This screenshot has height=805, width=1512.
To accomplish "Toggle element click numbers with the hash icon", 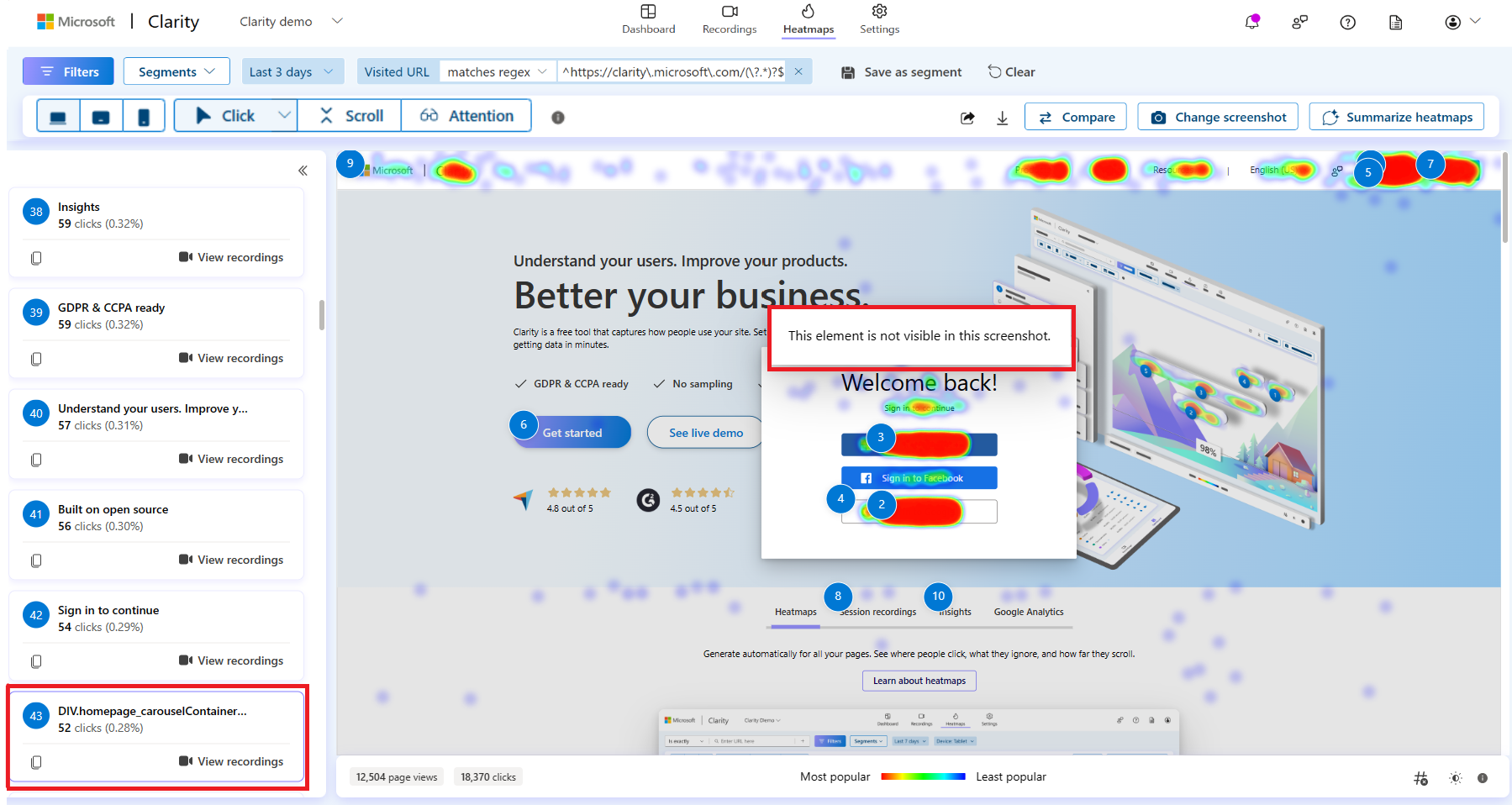I will pyautogui.click(x=1420, y=777).
